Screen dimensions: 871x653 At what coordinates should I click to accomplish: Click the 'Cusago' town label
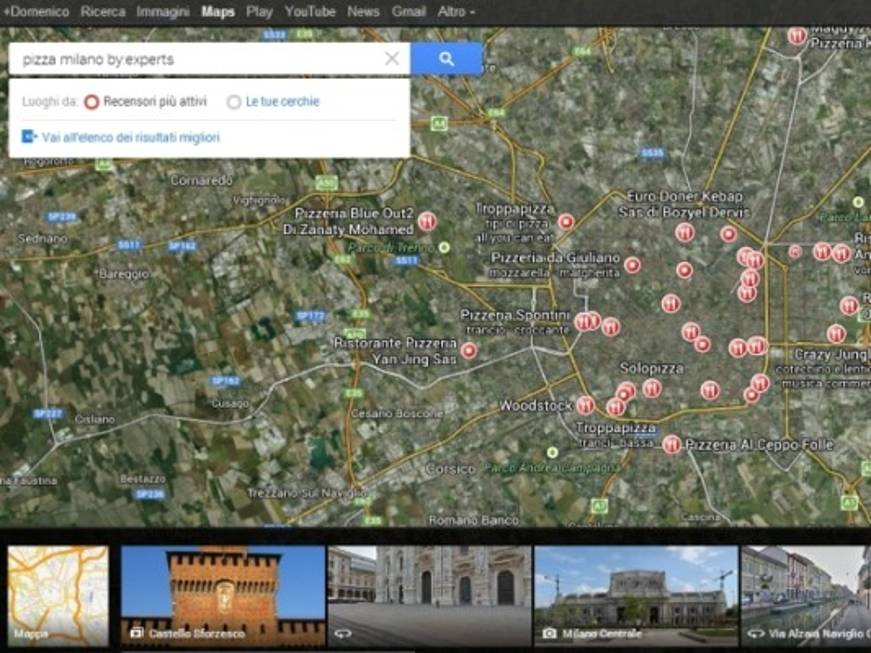(229, 403)
